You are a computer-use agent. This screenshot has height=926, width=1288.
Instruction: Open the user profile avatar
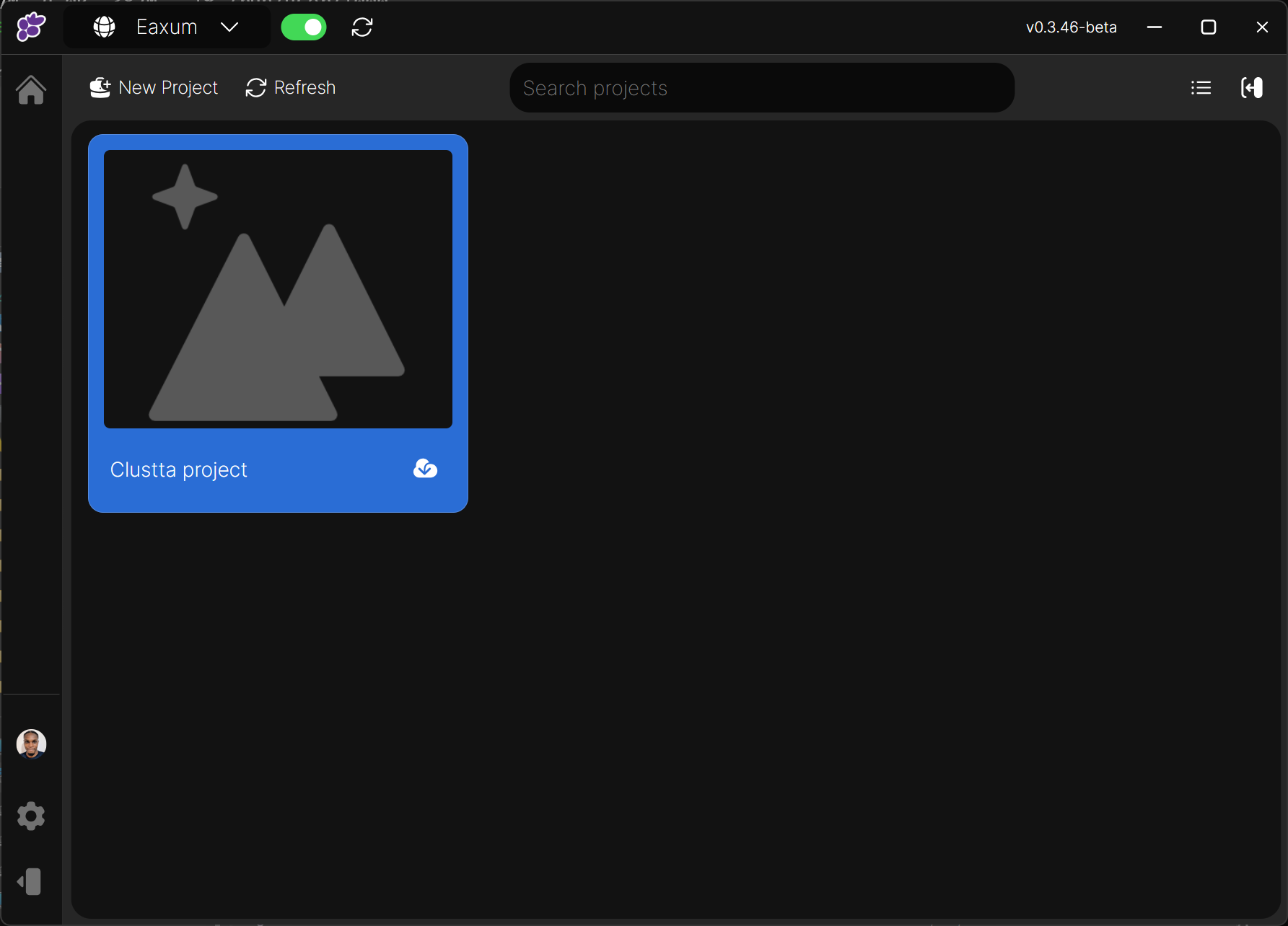click(31, 744)
